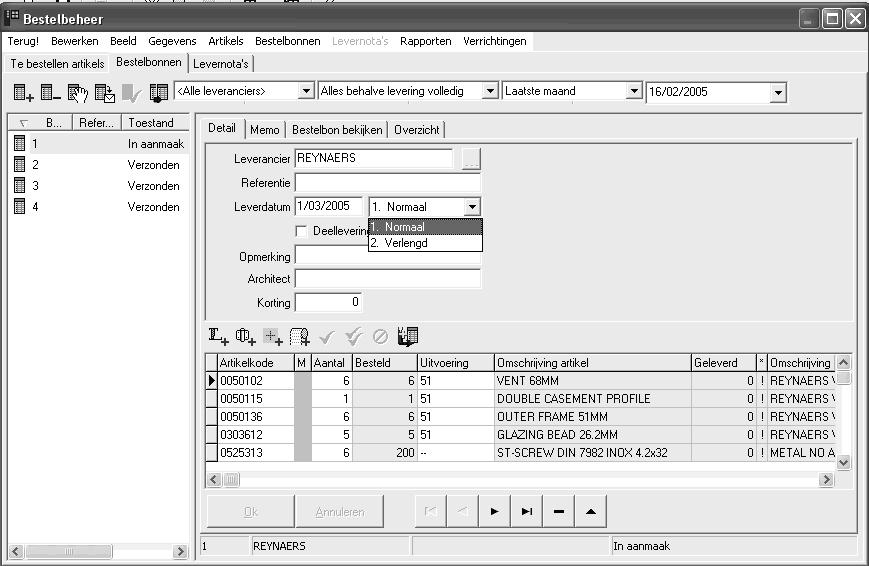Select order form 1 document icon
Image resolution: width=869 pixels, height=566 pixels.
tap(19, 144)
